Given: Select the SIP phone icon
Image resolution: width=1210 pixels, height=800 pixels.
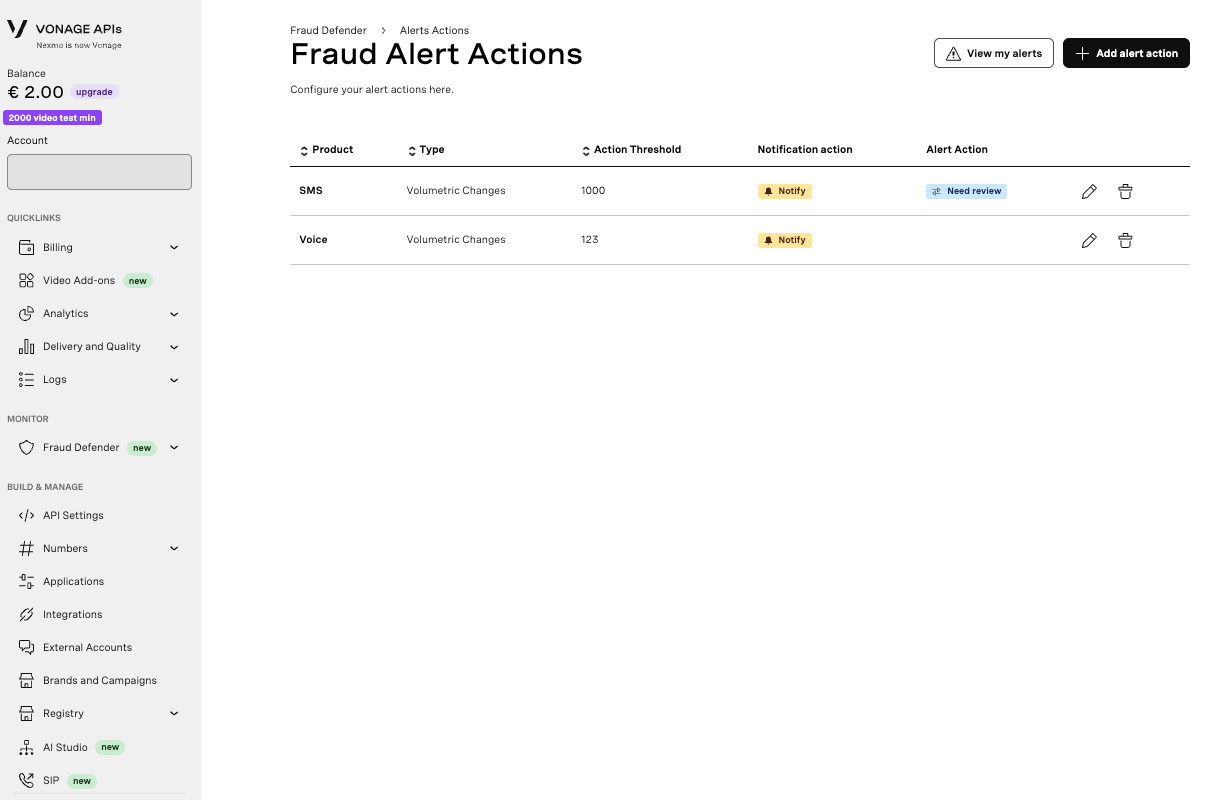Looking at the screenshot, I should pos(26,780).
